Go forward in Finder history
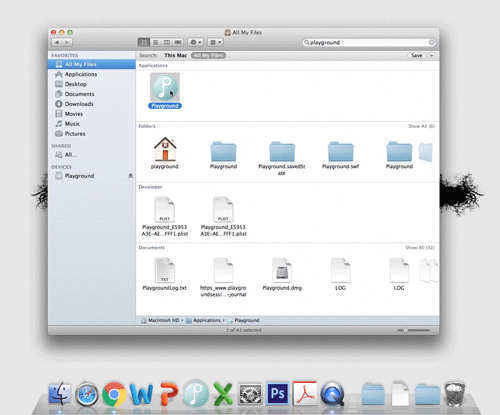The height and width of the screenshot is (415, 500). point(67,42)
